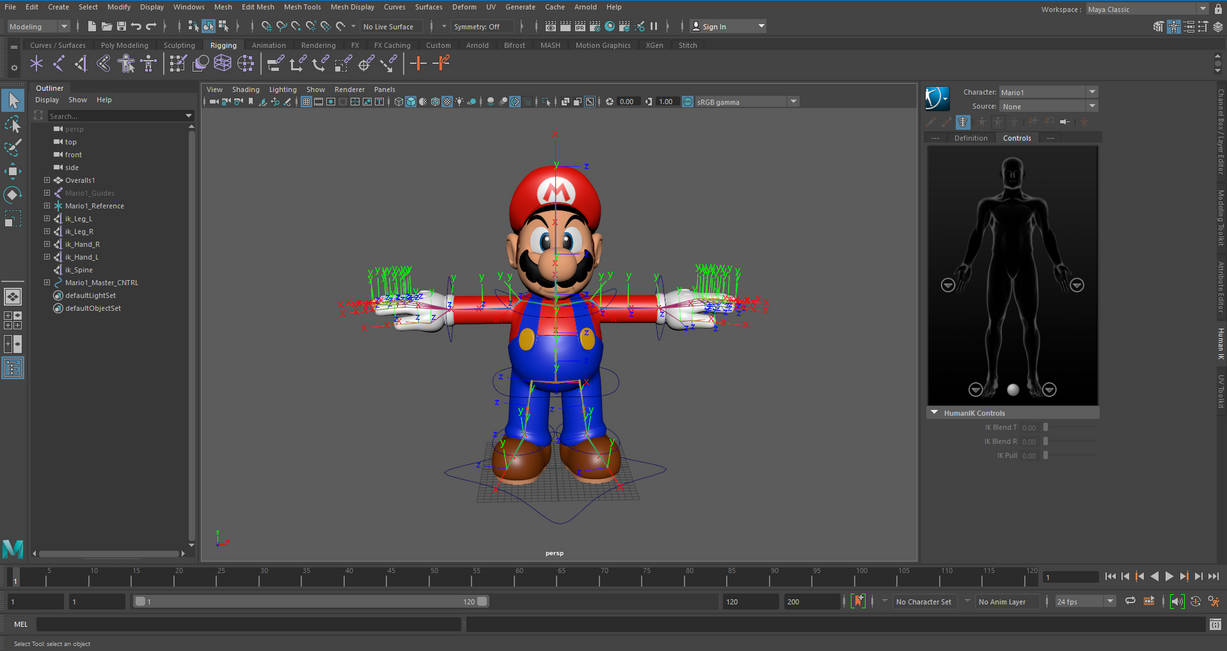1227x651 pixels.
Task: Collapse the HumanIK Controls section
Action: [x=934, y=412]
